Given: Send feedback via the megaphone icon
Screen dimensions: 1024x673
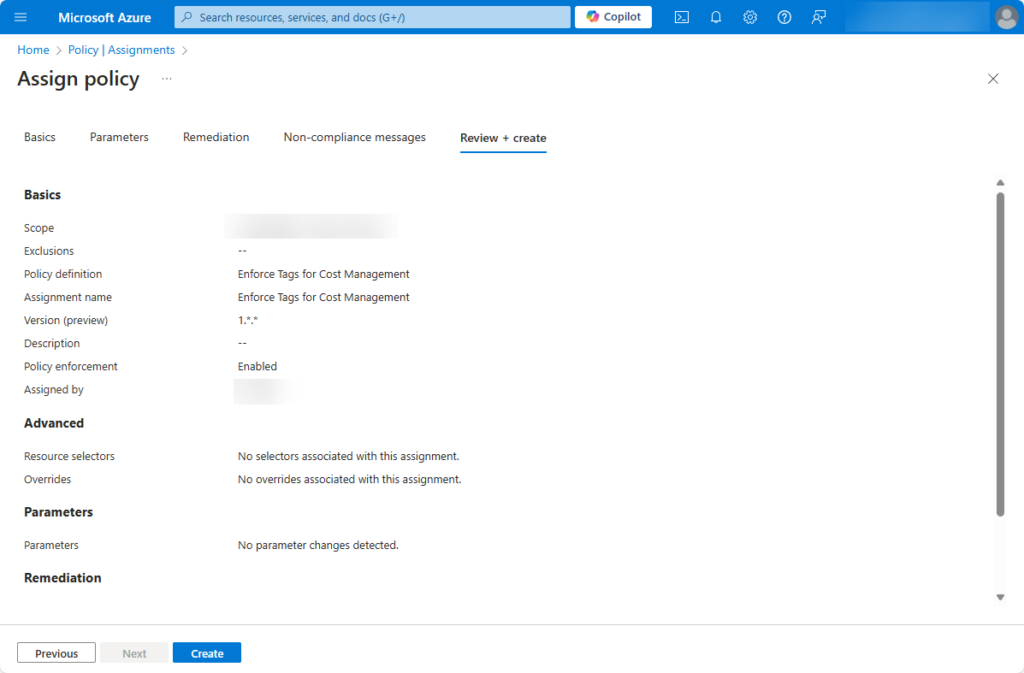Looking at the screenshot, I should [x=817, y=16].
